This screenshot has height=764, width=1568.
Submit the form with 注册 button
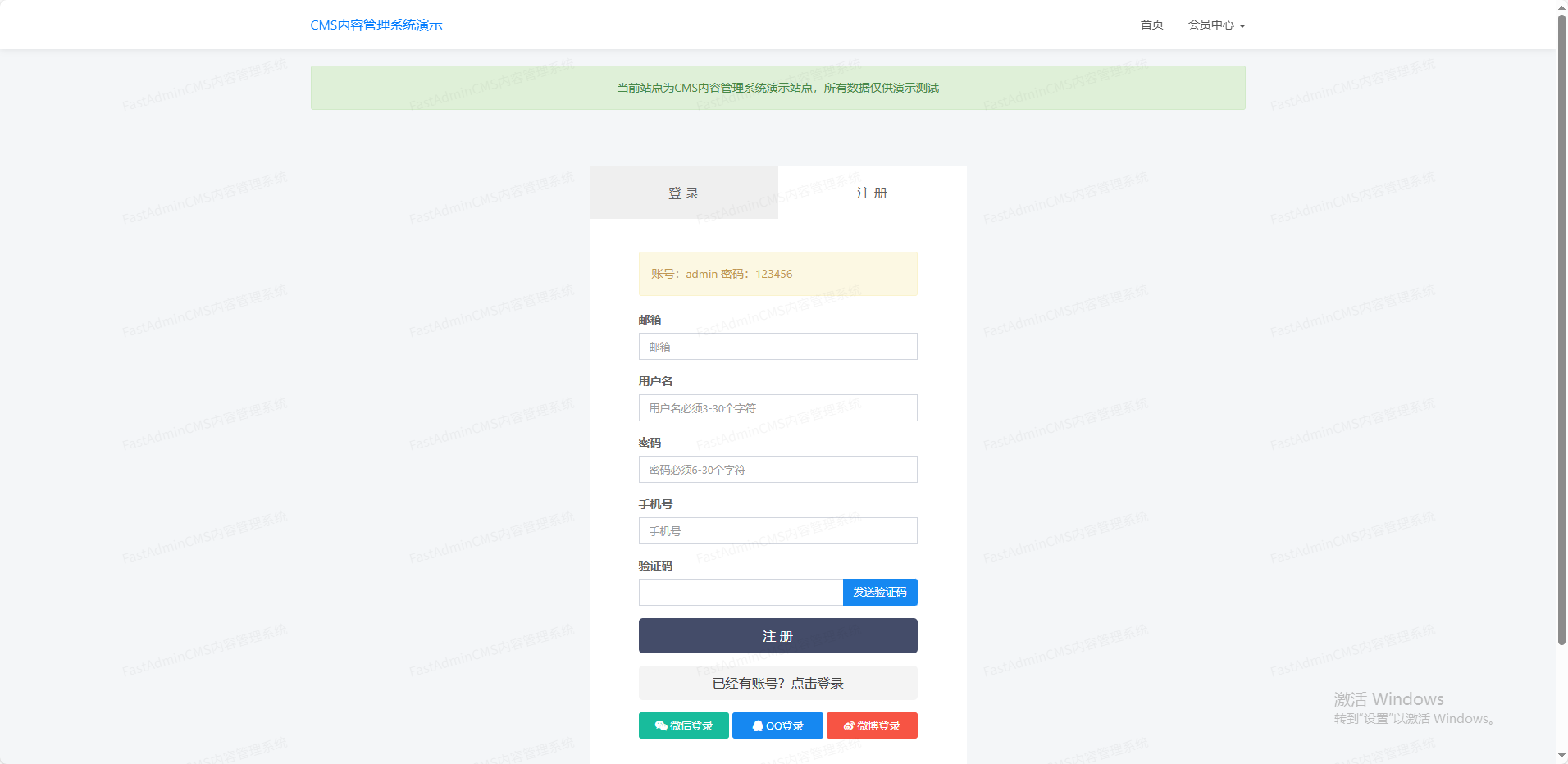coord(777,636)
